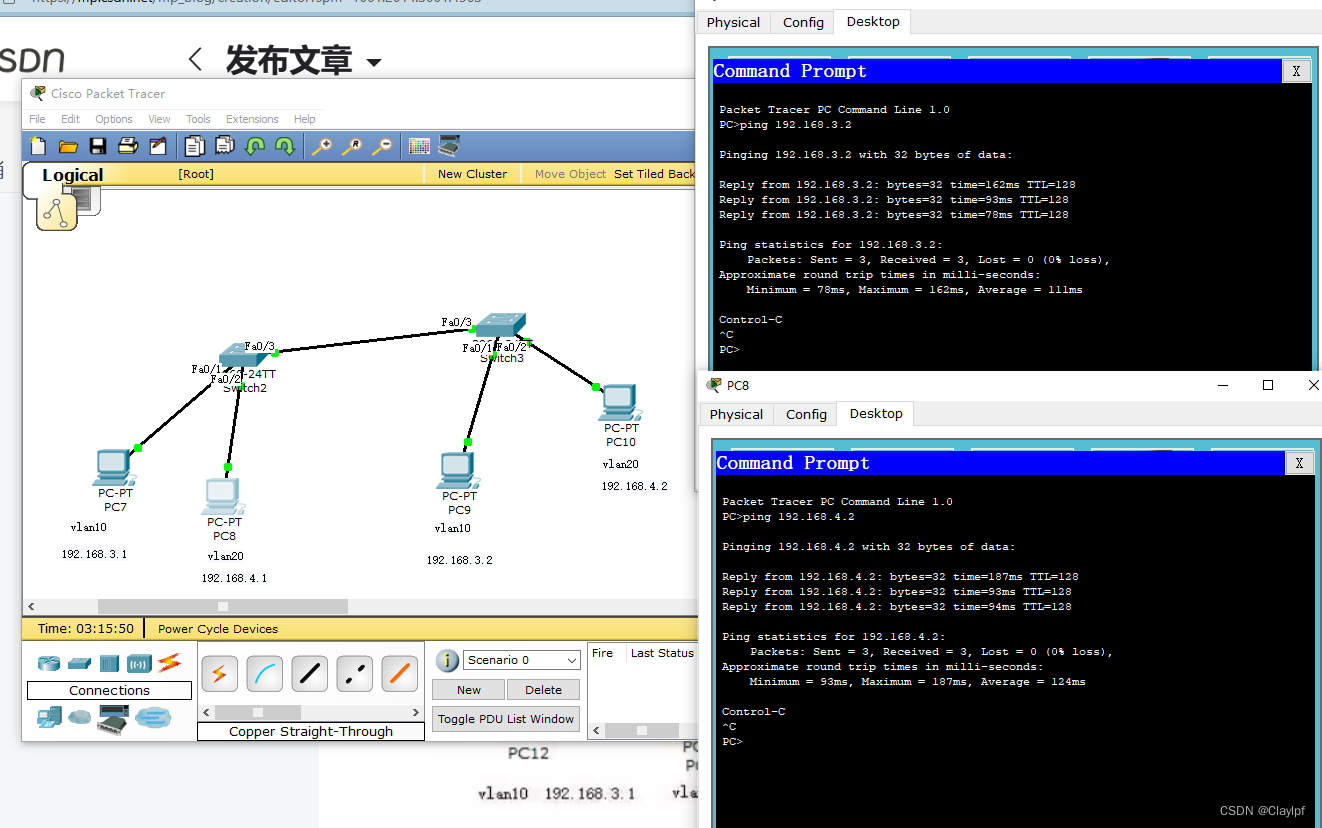Click the Zoom Reset magnifier icon
Image resolution: width=1322 pixels, height=828 pixels.
point(352,146)
